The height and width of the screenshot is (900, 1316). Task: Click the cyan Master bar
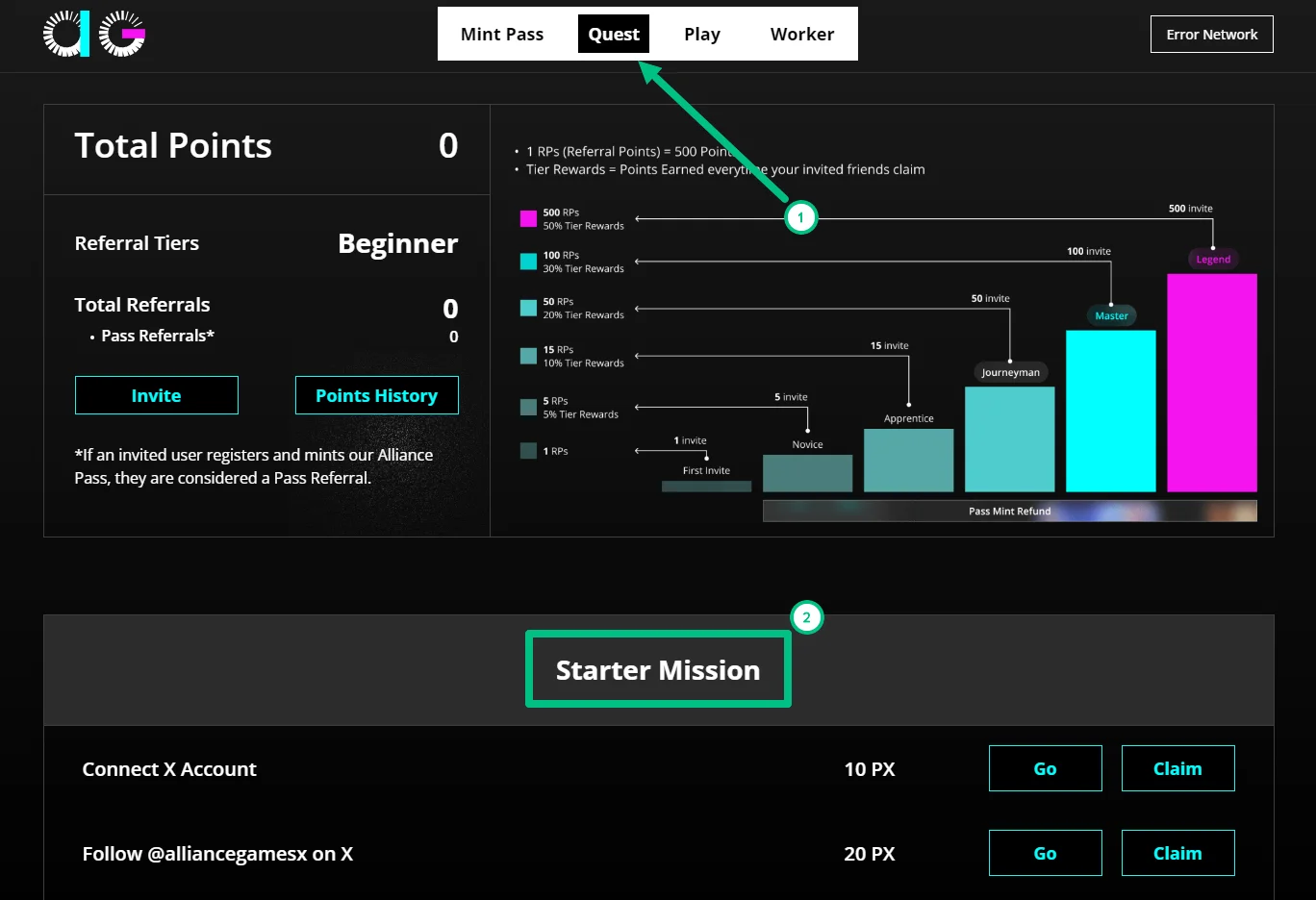1111,412
